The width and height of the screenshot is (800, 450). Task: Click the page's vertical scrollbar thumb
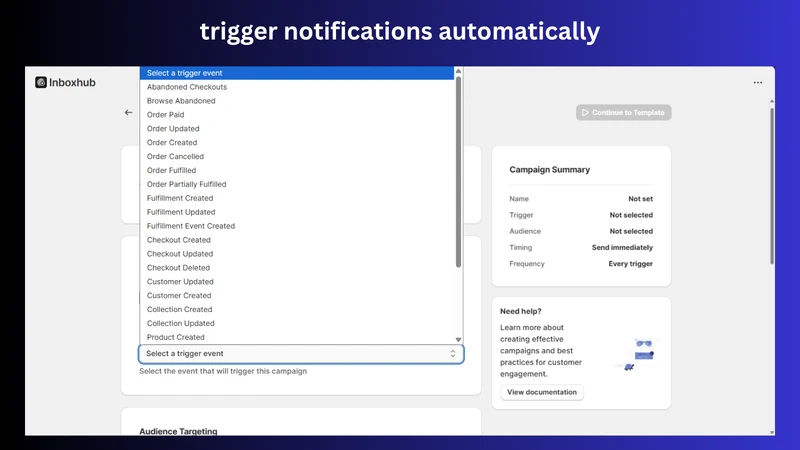tap(772, 186)
